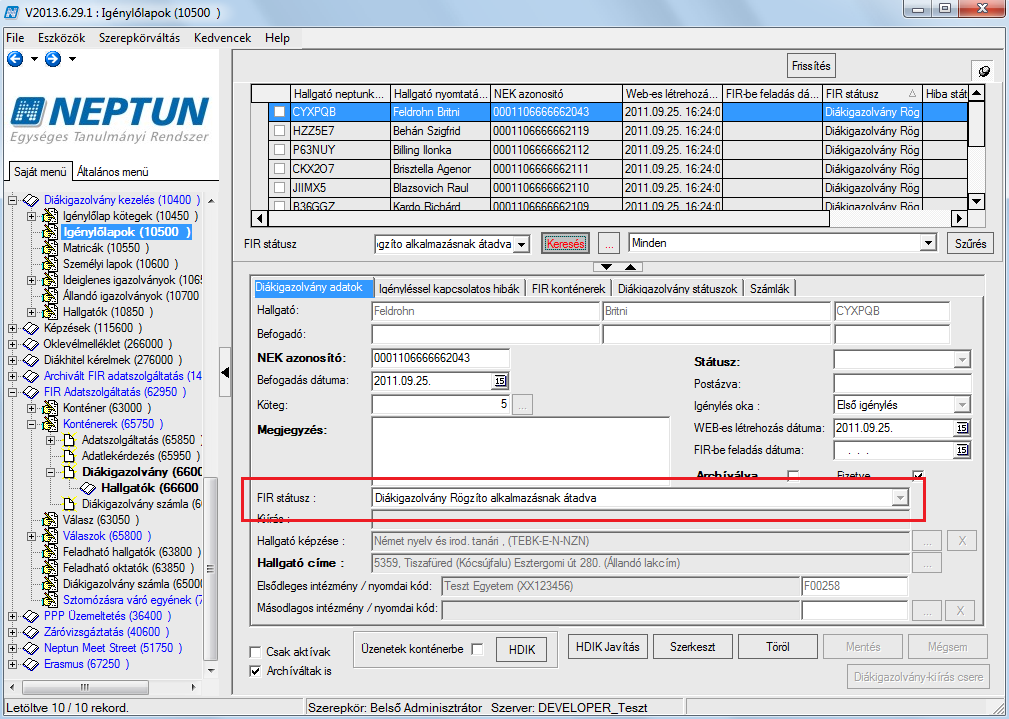This screenshot has height=719, width=1009.
Task: Click Adatlekérdezés document icon
Action: pos(69,456)
